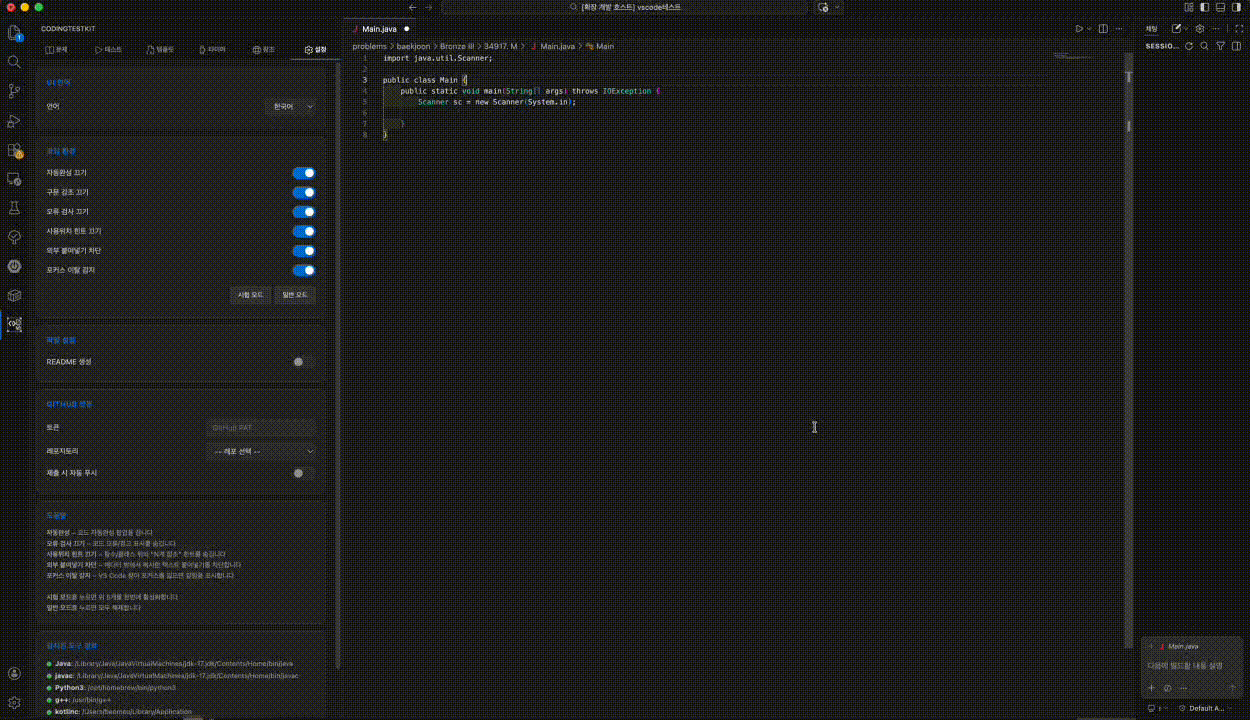This screenshot has height=720, width=1250.
Task: Open chat panel settings gear
Action: [x=1200, y=29]
